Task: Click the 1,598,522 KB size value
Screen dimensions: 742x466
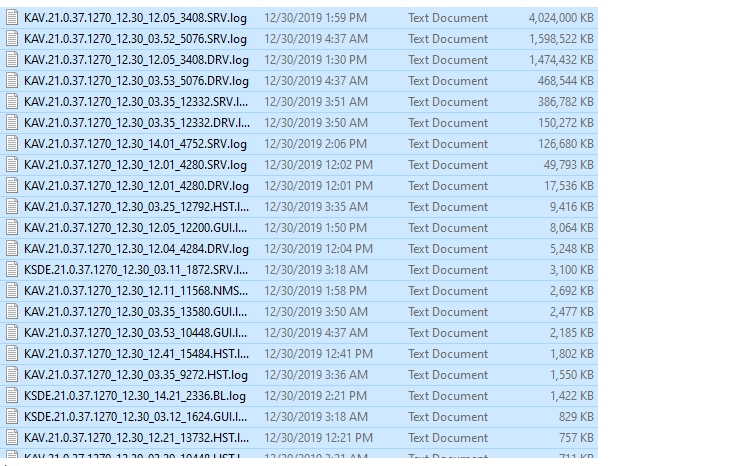Action: (561, 39)
